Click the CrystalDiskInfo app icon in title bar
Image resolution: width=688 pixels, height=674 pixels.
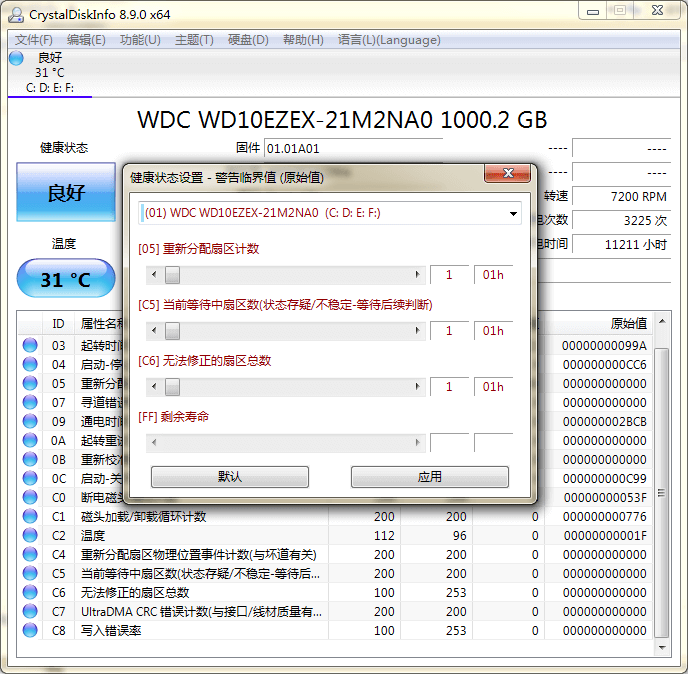coord(16,14)
